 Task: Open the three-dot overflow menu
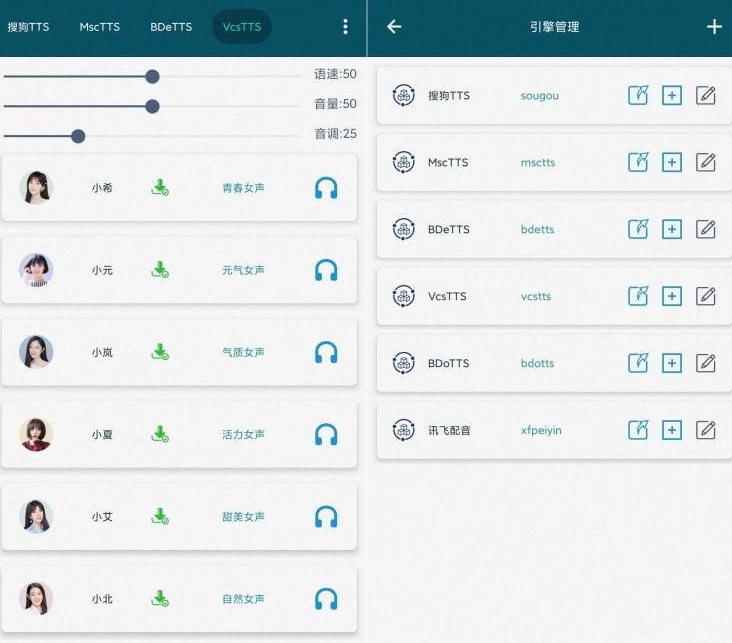pyautogui.click(x=345, y=27)
